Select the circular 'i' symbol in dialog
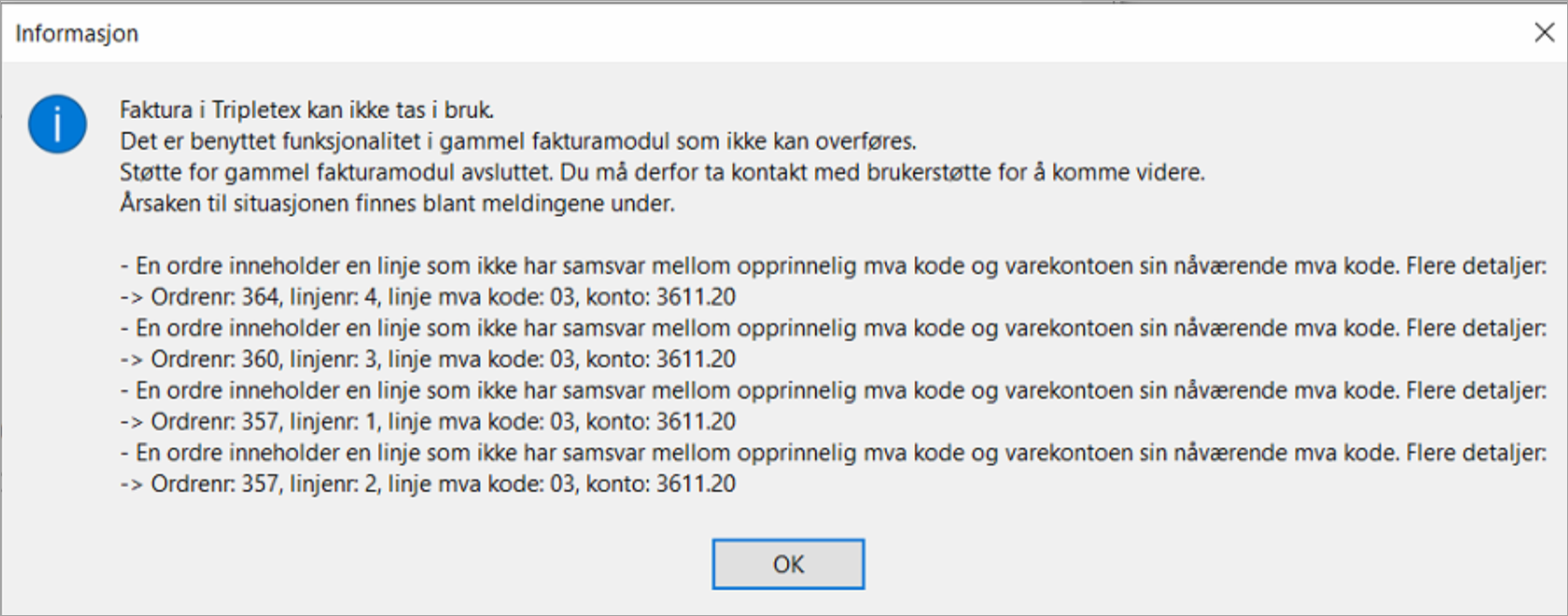The height and width of the screenshot is (616, 1568). coord(58,122)
